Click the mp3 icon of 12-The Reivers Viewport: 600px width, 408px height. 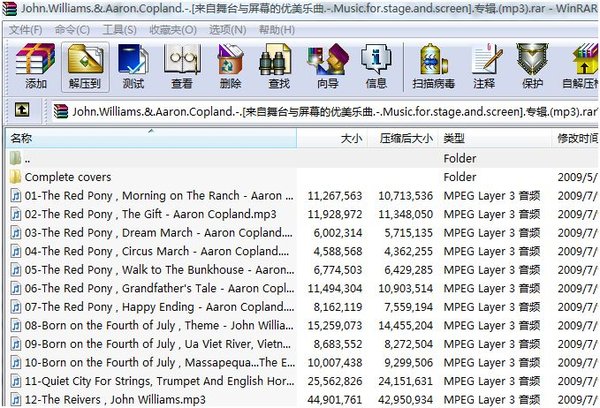tap(16, 400)
